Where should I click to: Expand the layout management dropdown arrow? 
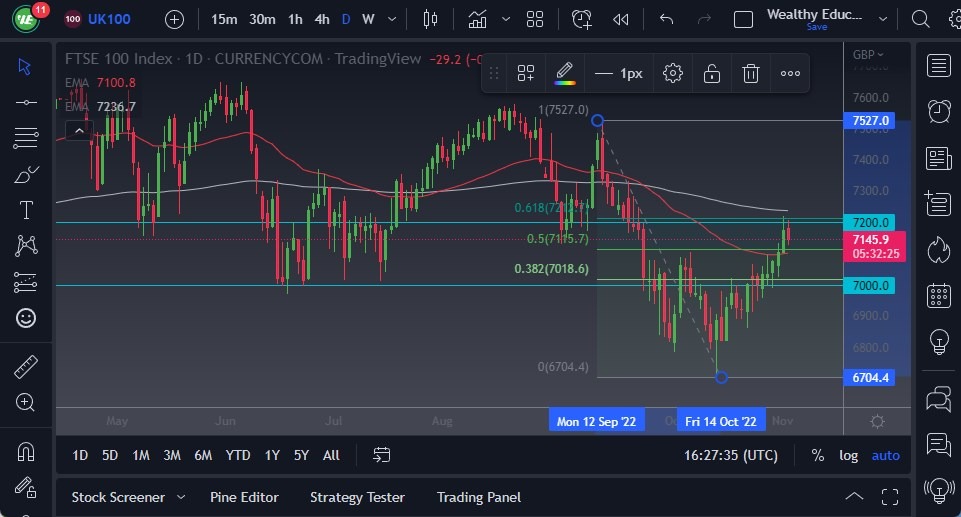pyautogui.click(x=883, y=20)
